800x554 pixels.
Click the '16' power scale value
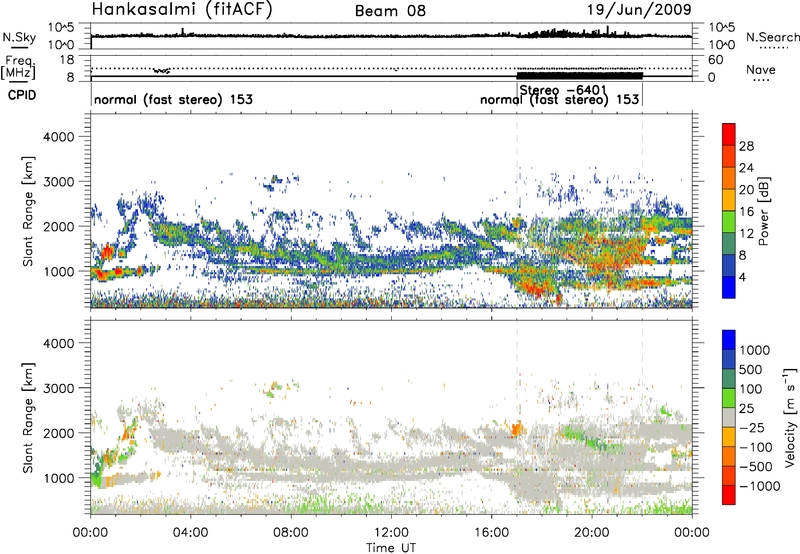pyautogui.click(x=746, y=212)
